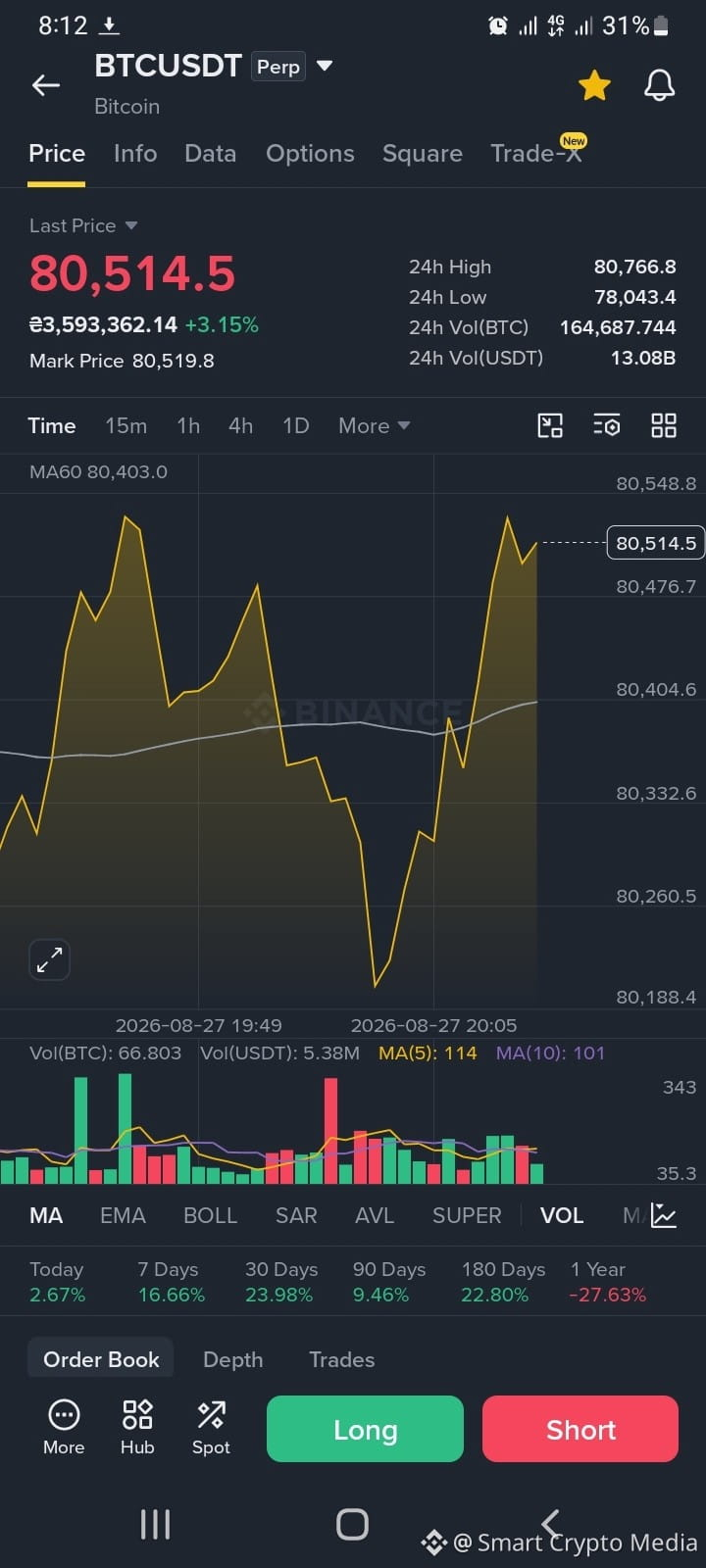Screen dimensions: 706x1568
Task: Tap the 30 Days 23.98% performance
Action: (x=281, y=1282)
